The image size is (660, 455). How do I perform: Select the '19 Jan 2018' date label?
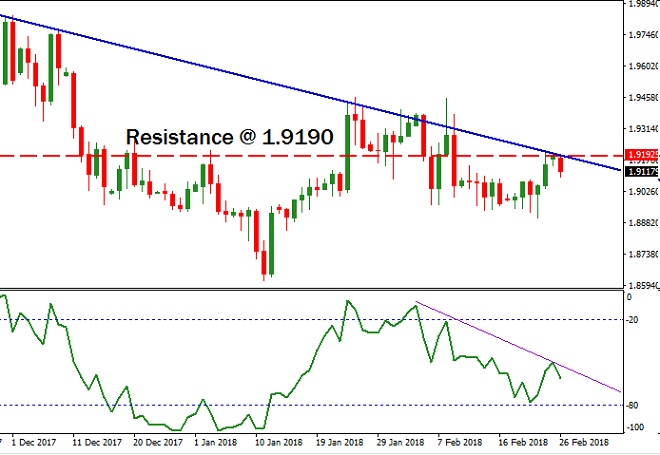click(340, 443)
